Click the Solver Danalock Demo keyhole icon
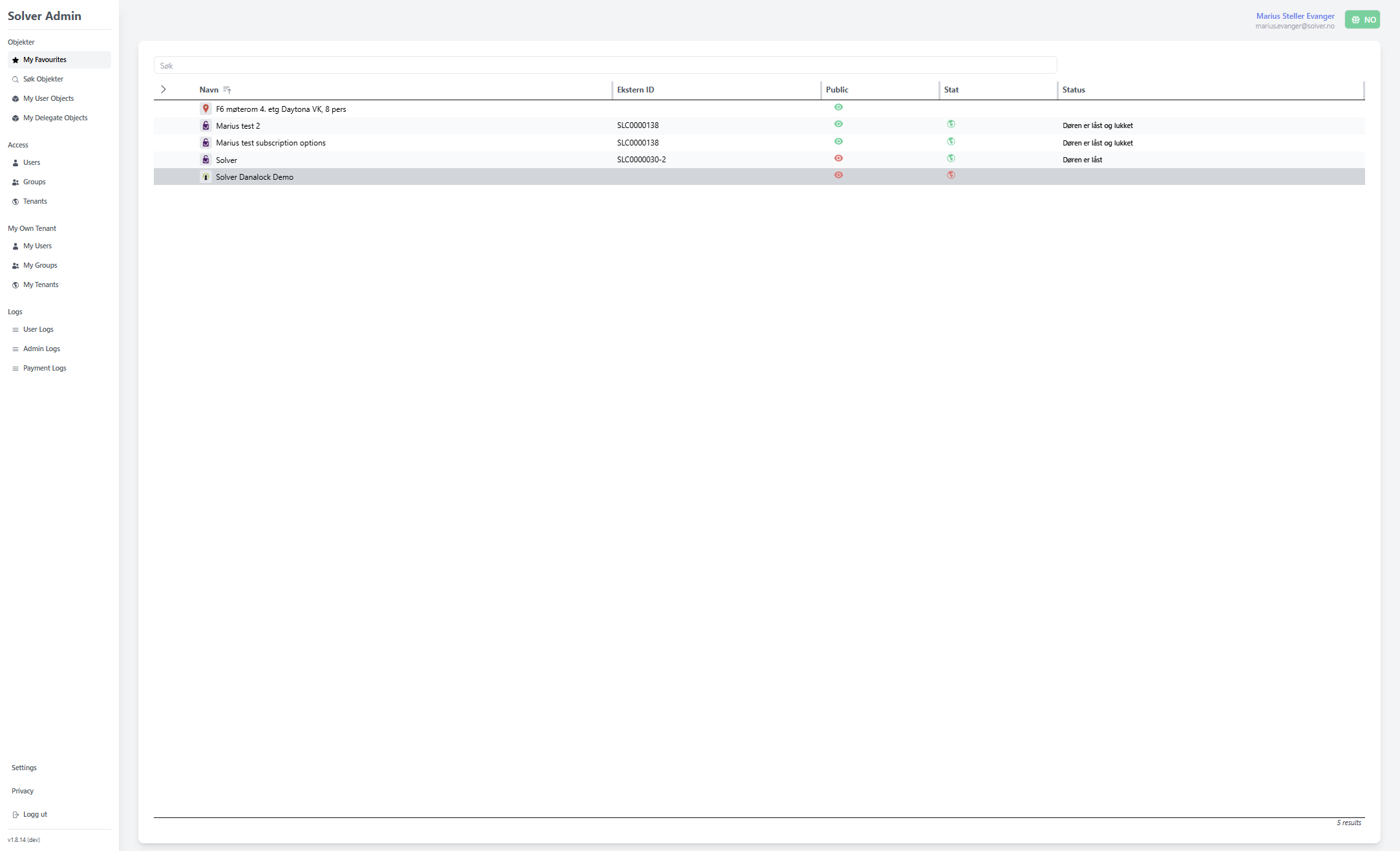 (206, 177)
